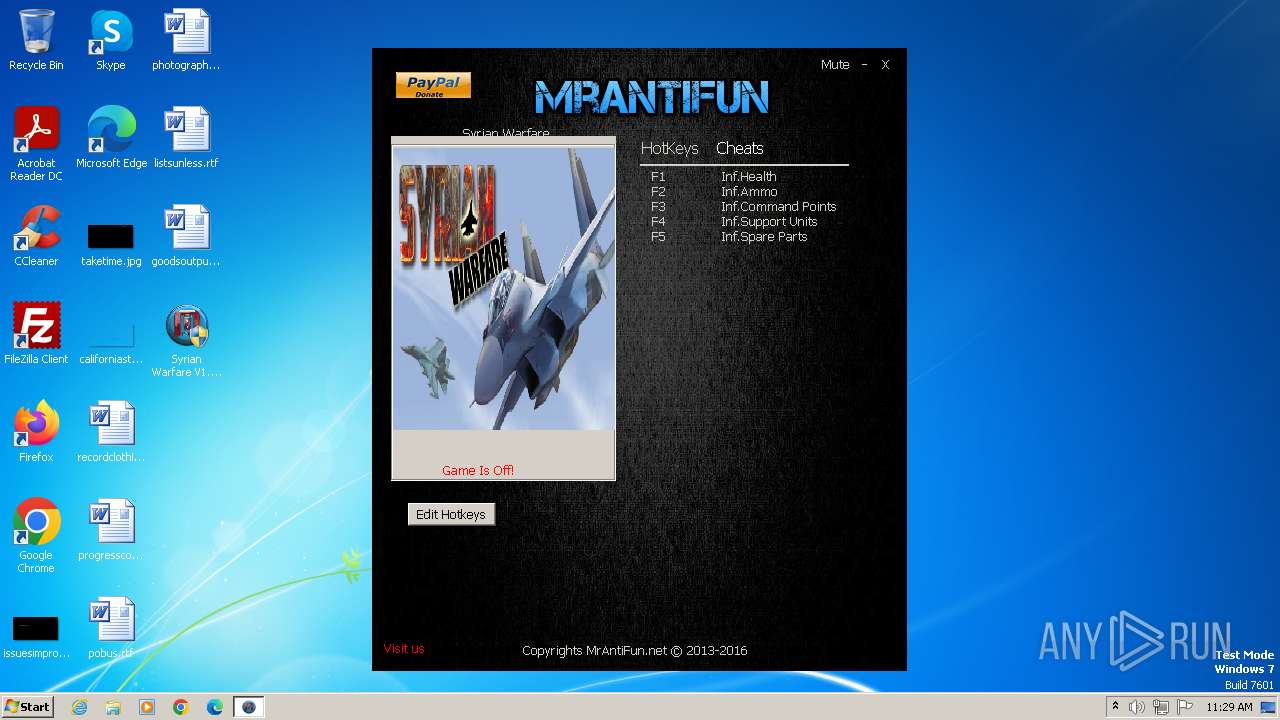Select the Inf.Spare Parts cheat text
Screen dimensions: 1280x720
click(x=764, y=236)
